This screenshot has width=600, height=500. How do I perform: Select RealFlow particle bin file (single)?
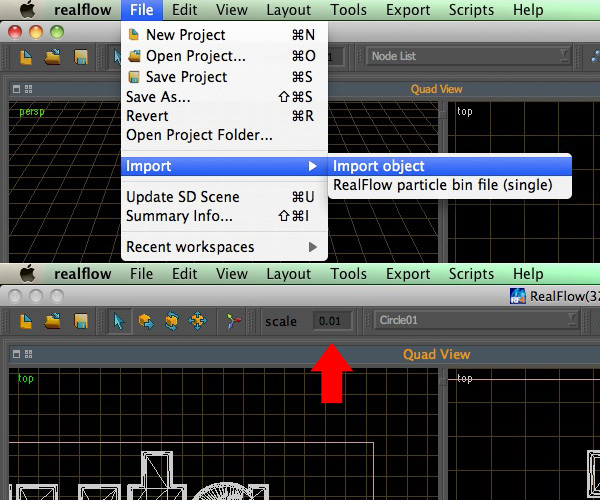click(450, 185)
